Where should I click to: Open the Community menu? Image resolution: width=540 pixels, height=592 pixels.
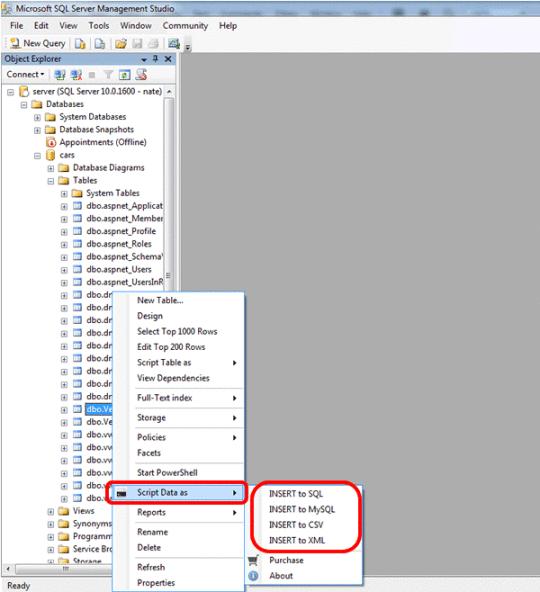[x=185, y=26]
